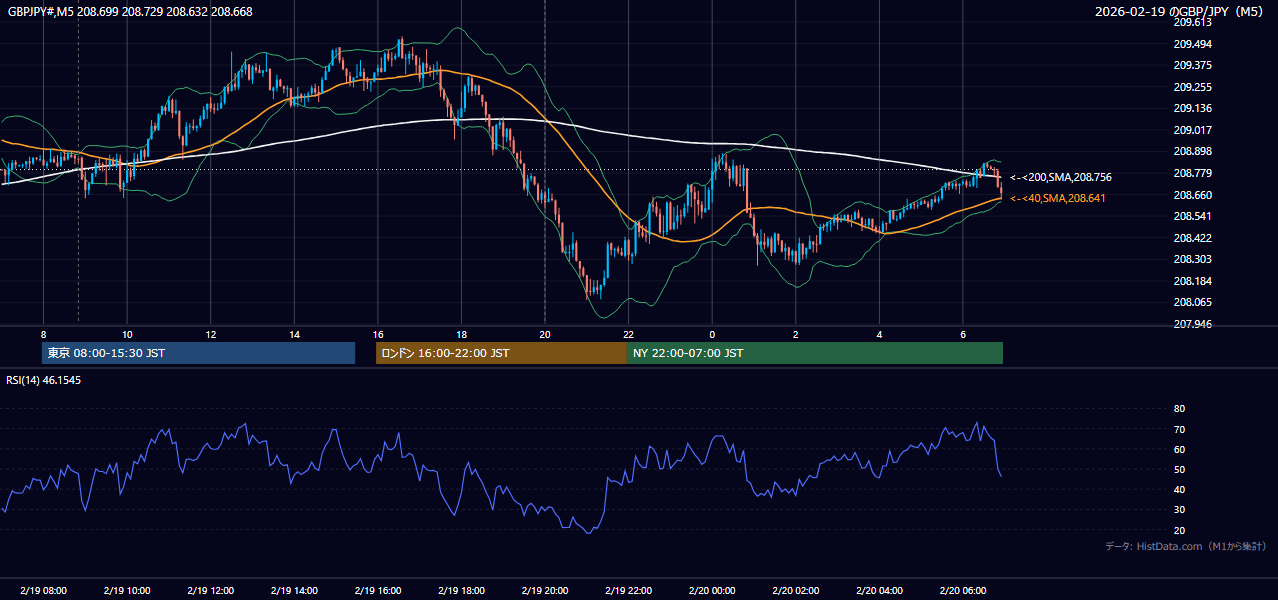Viewport: 1278px width, 600px height.
Task: Click price axis value 208.184
Action: click(1192, 281)
